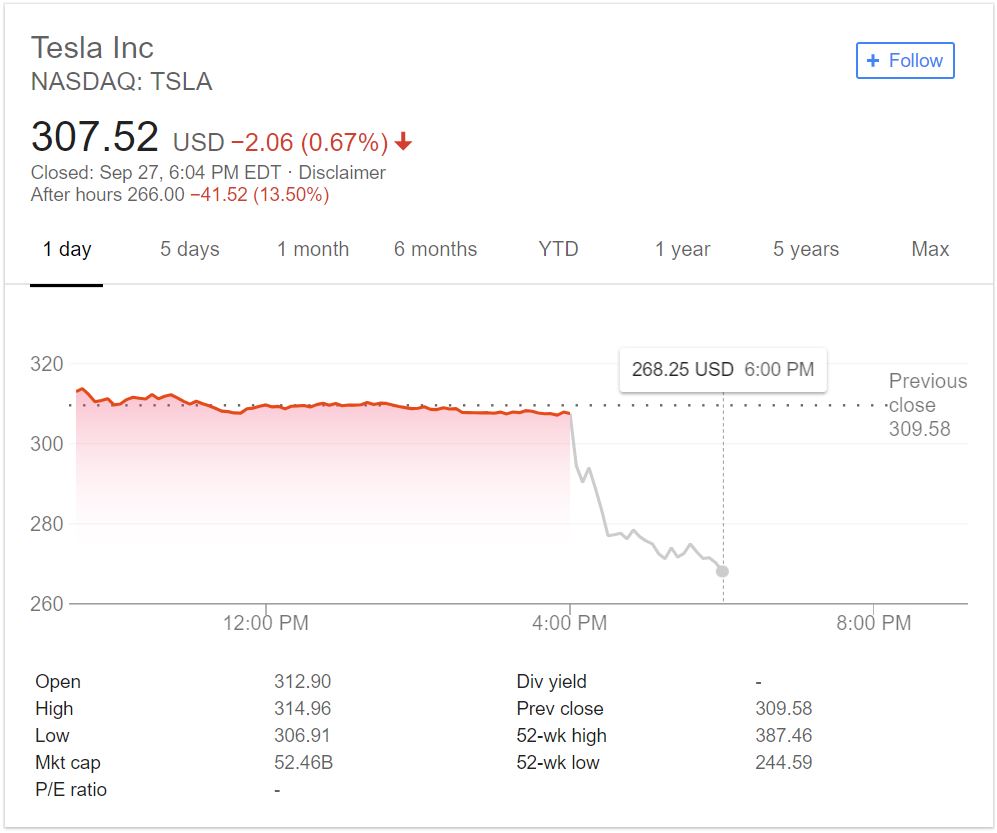Click the Follow button for Tesla
This screenshot has width=997, height=833.
[x=905, y=61]
